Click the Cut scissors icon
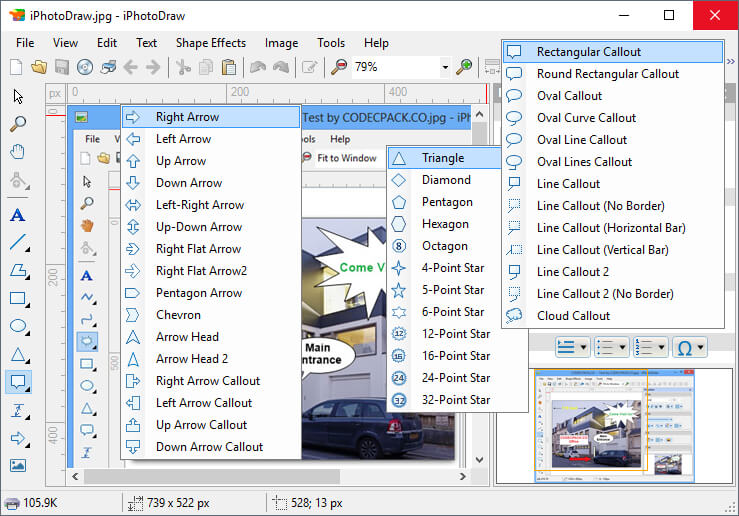This screenshot has height=516, width=739. [x=183, y=67]
